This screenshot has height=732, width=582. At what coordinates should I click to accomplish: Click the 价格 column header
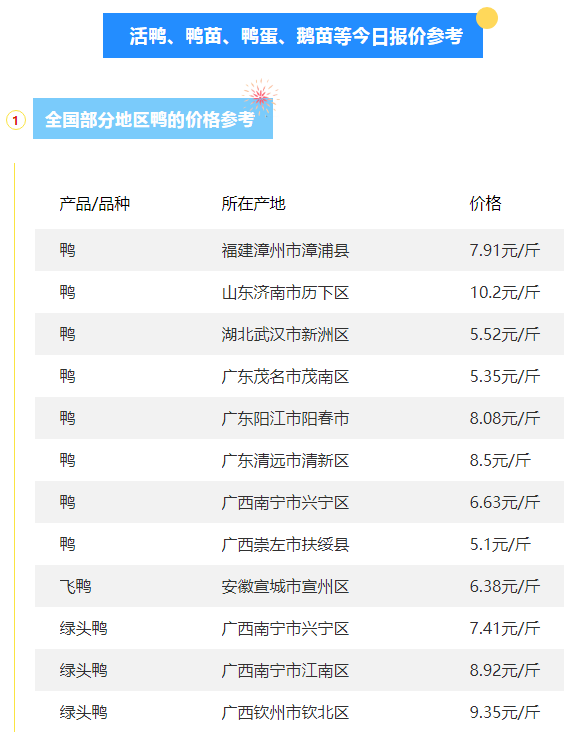point(485,204)
